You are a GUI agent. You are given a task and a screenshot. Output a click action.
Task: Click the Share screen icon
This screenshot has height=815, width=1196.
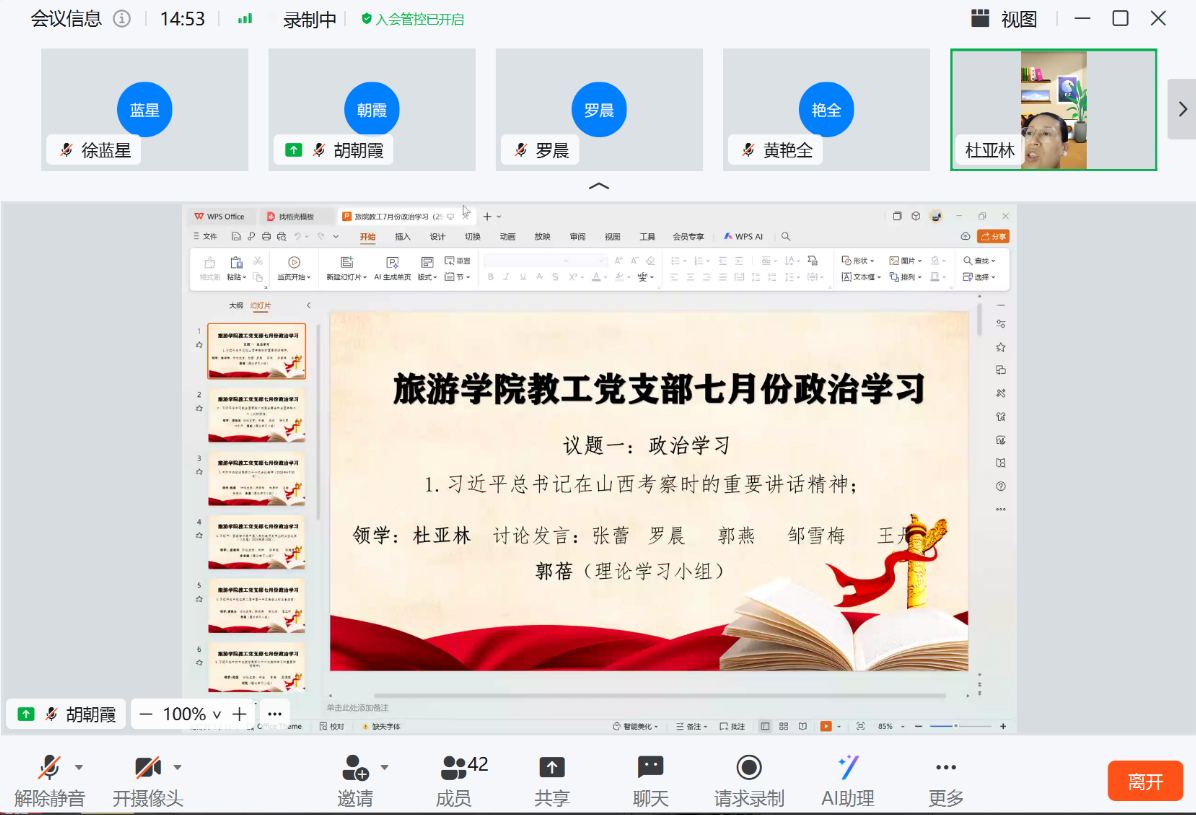551,768
